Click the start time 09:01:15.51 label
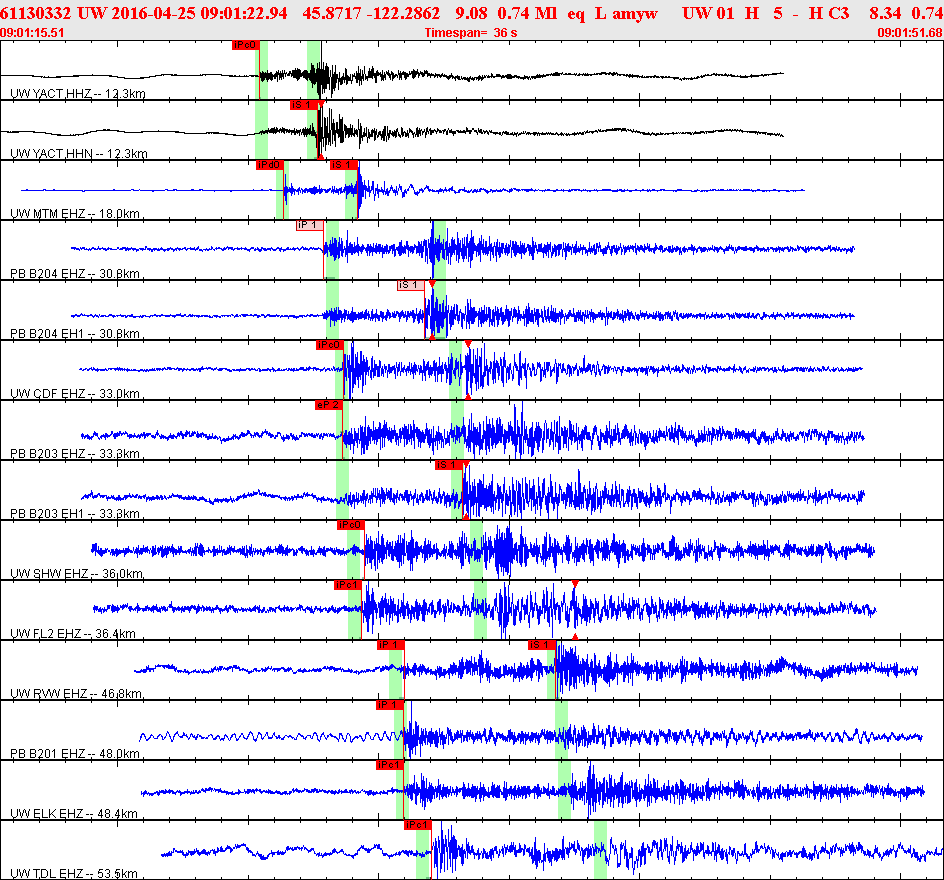 coord(32,33)
